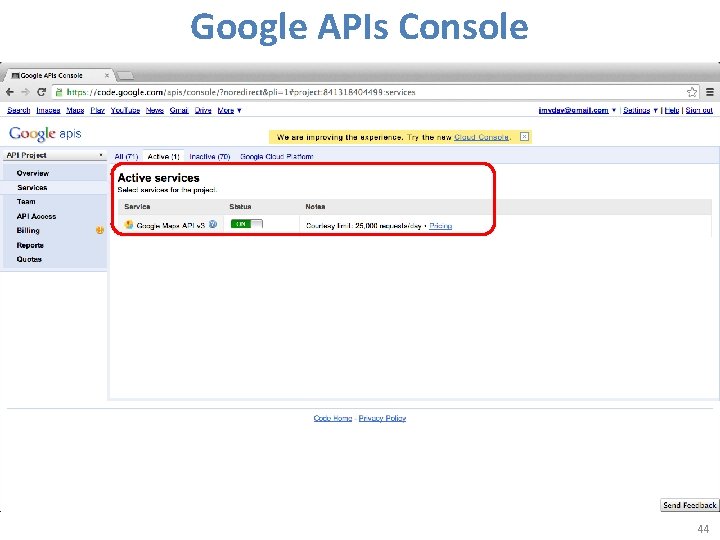
Task: Click the Play link in Google bar
Action: (x=97, y=110)
